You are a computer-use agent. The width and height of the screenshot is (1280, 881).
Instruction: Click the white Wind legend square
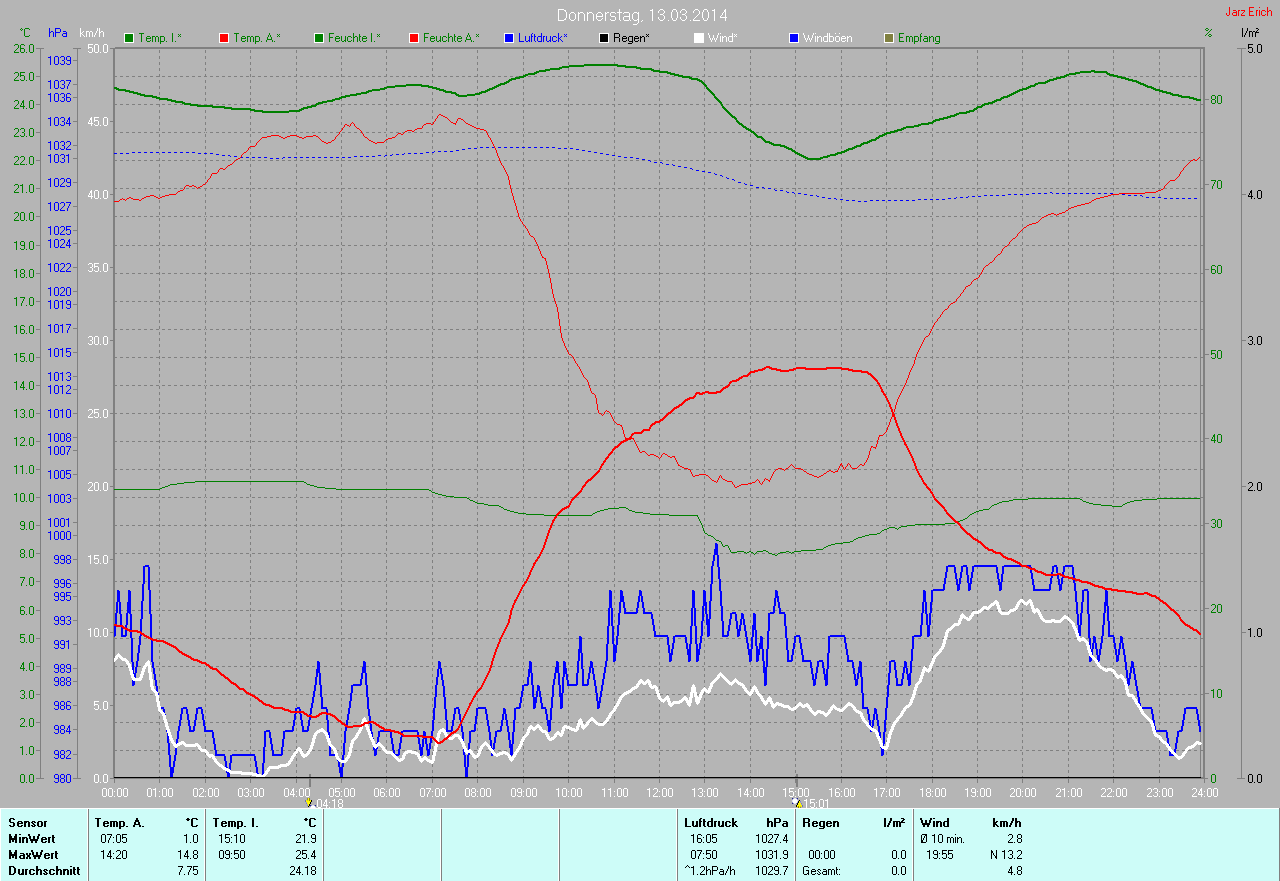[699, 38]
